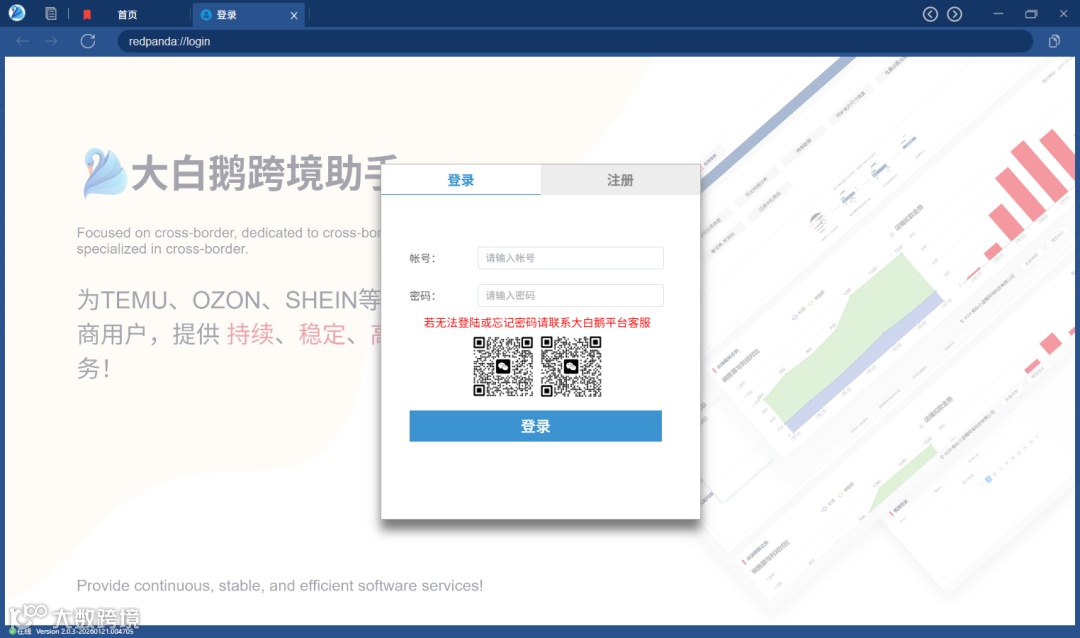Click the next tab circle arrow
Viewport: 1080px width, 638px height.
[x=955, y=14]
